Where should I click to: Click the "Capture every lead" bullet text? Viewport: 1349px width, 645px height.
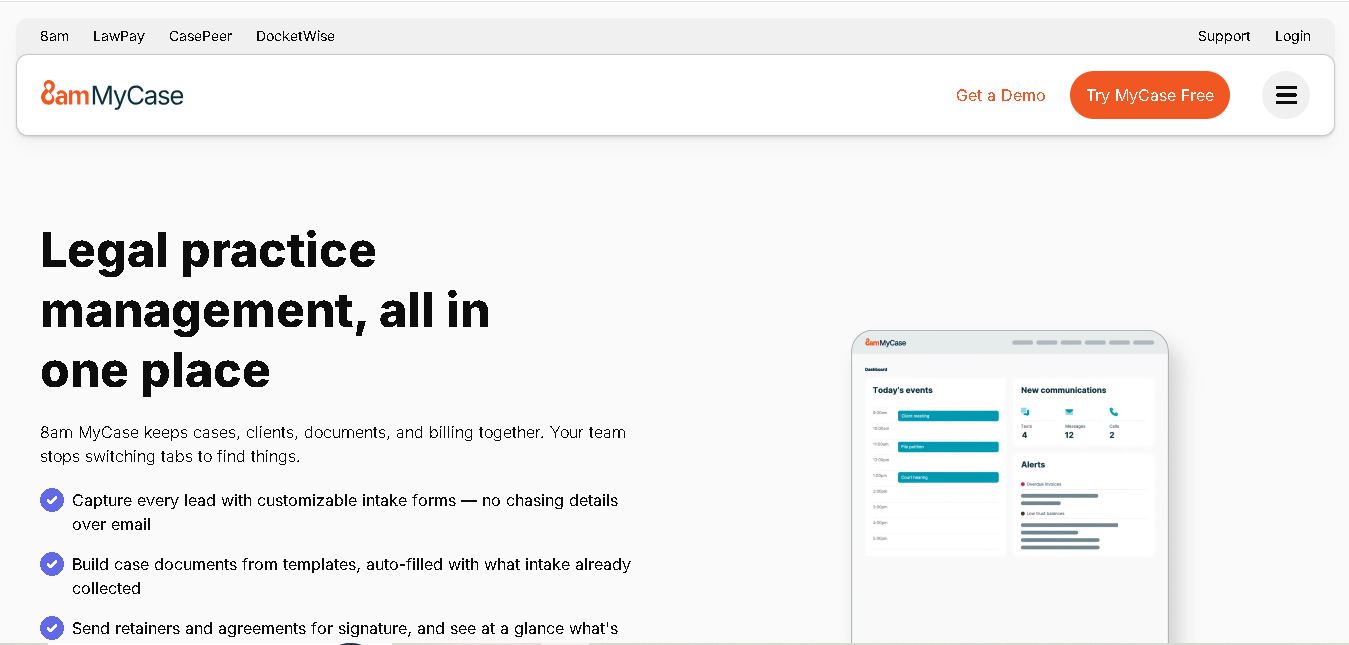coord(345,512)
